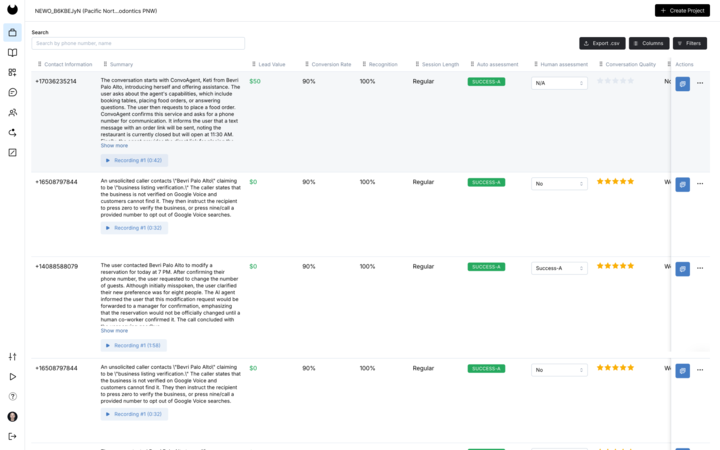Open Human assessment dropdown showing Success-A
The image size is (720, 450).
(559, 268)
